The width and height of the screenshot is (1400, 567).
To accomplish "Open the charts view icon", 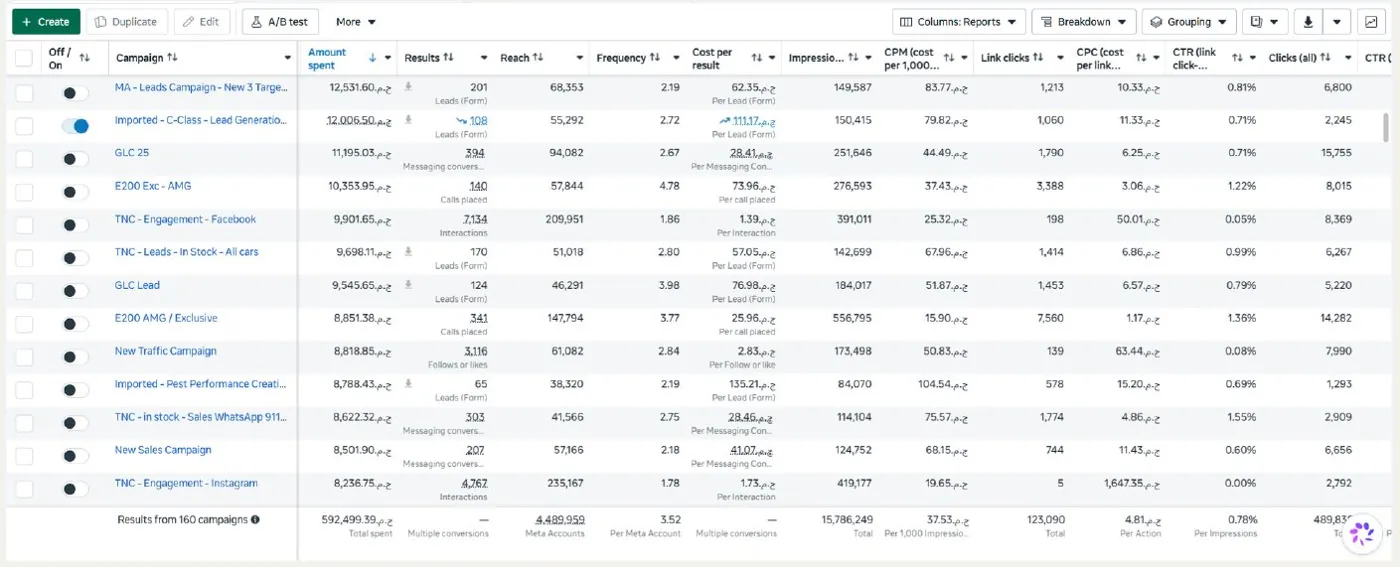I will tap(1371, 22).
